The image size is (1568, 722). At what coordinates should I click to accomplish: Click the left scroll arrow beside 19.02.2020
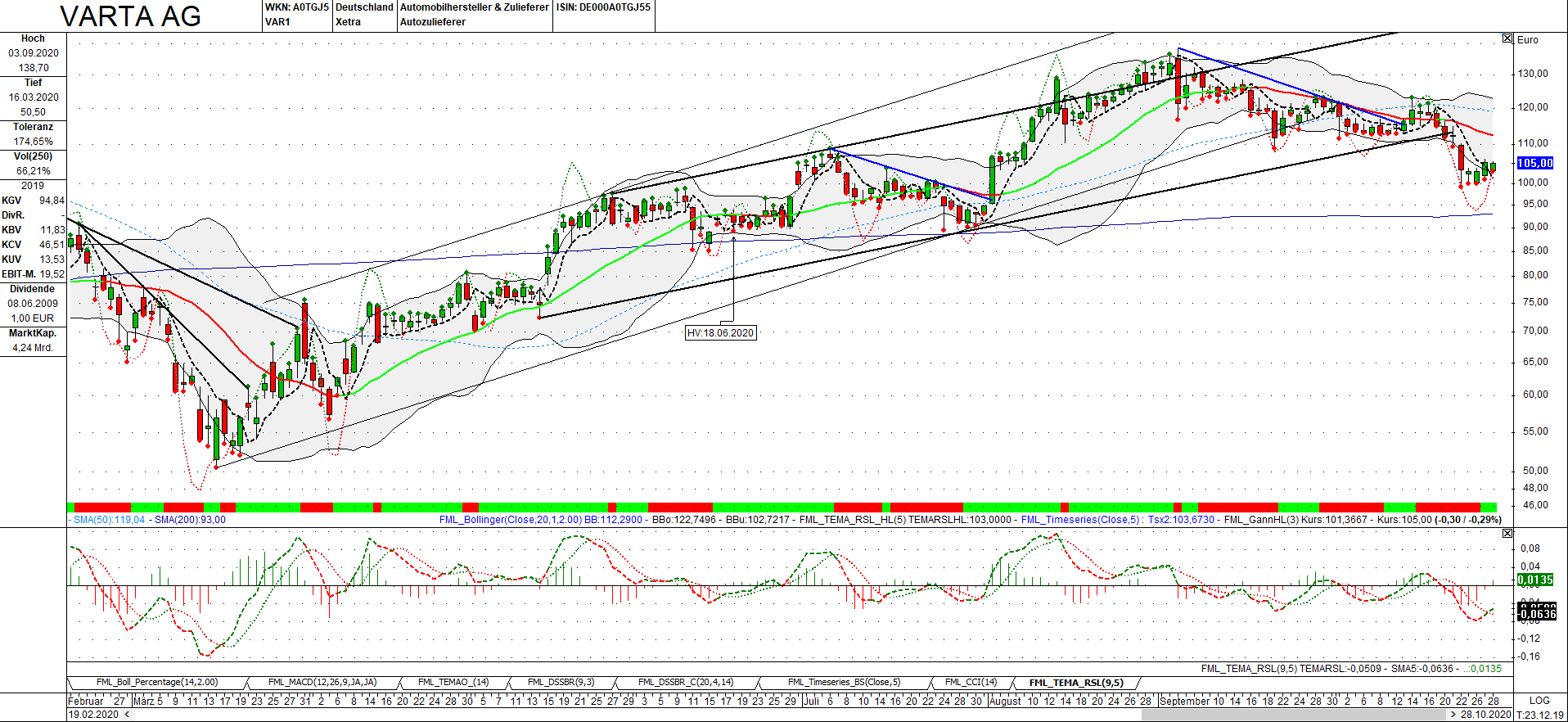pyautogui.click(x=127, y=715)
